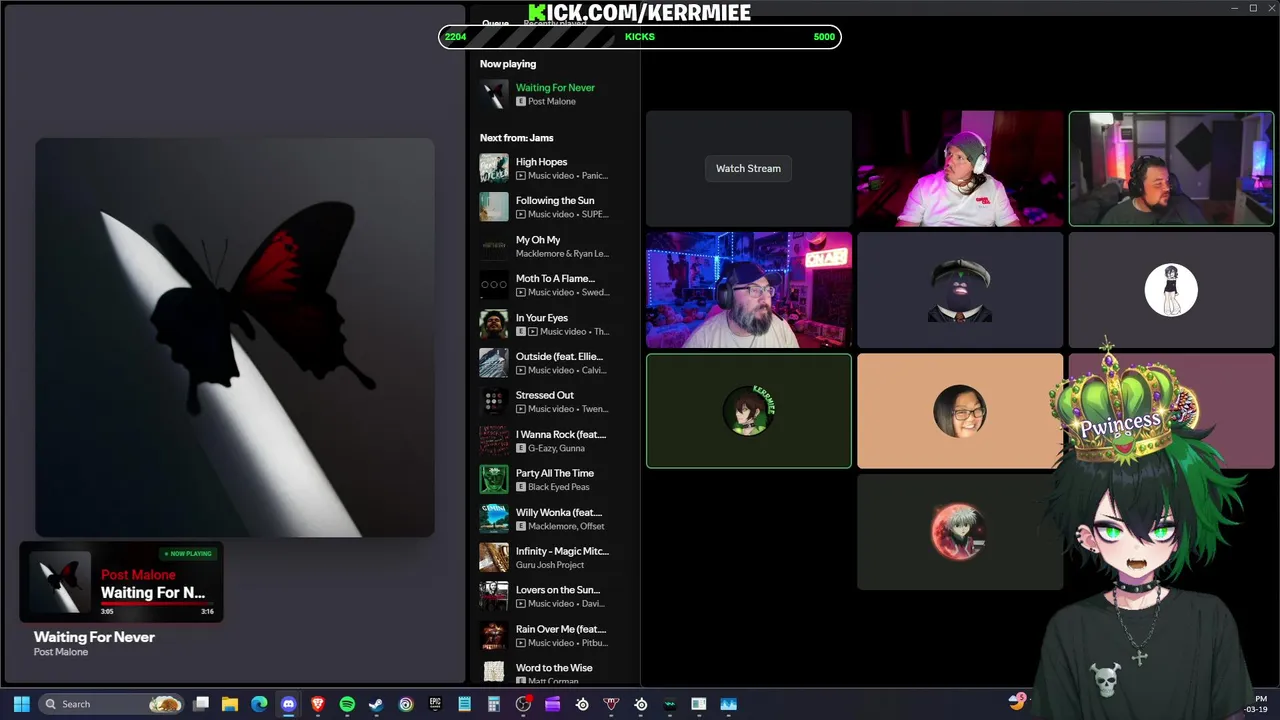Play My Oh My from the queue
1280x720 pixels.
click(x=555, y=246)
